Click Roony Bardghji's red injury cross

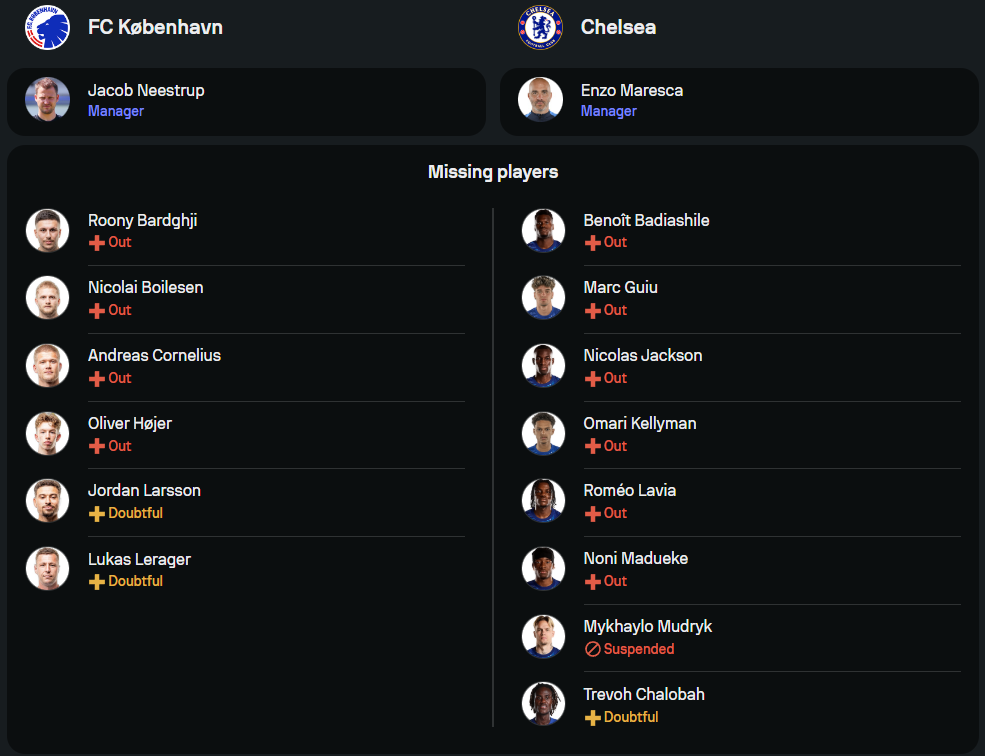(x=97, y=243)
